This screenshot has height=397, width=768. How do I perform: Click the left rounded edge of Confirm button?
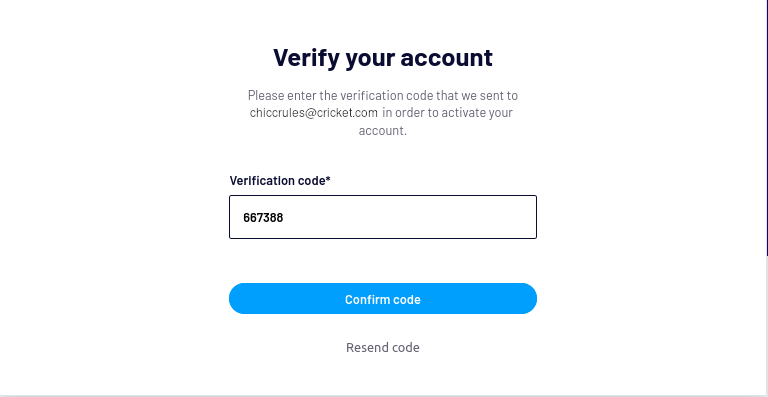(238, 299)
